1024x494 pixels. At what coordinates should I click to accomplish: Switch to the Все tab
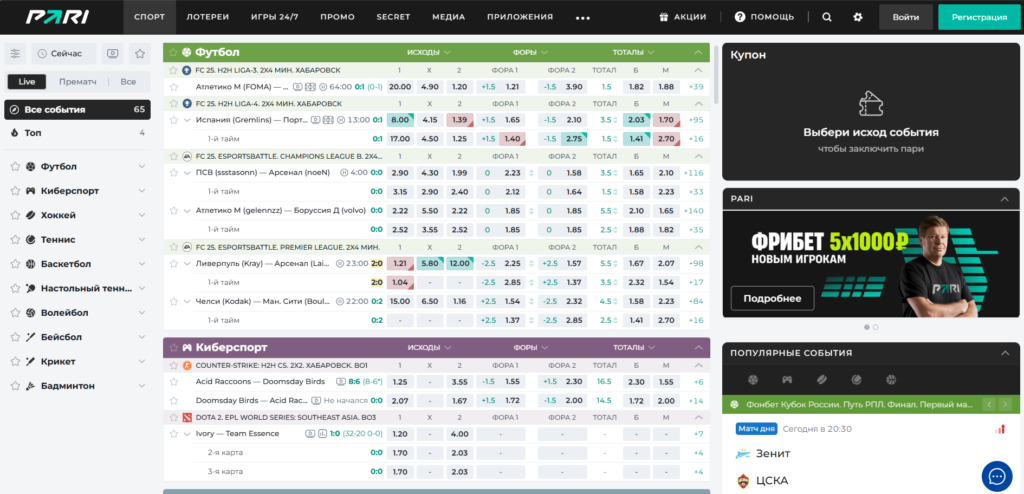129,82
